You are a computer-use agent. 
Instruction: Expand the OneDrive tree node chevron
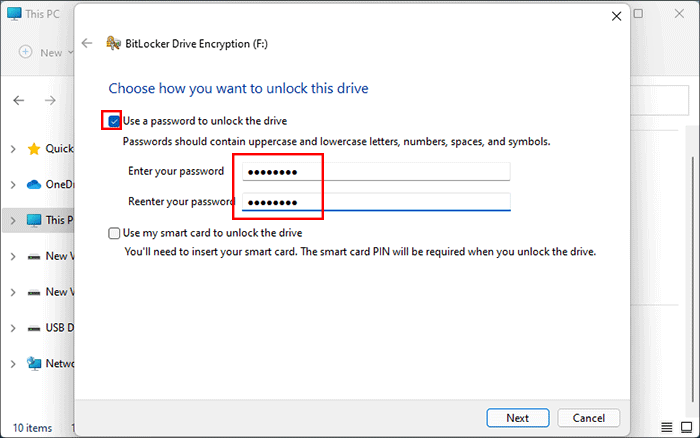pyautogui.click(x=12, y=184)
